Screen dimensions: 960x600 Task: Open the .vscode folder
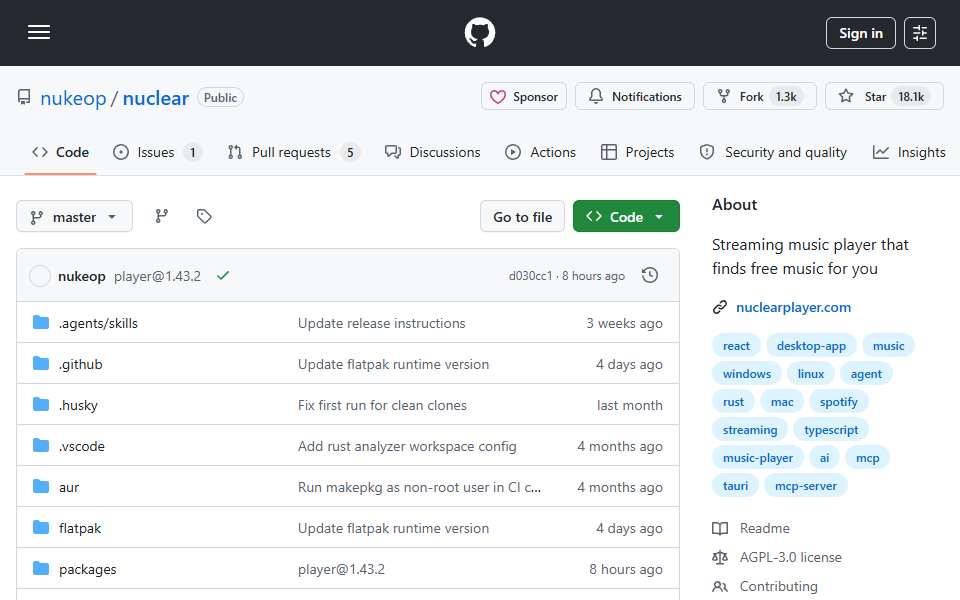pos(81,446)
